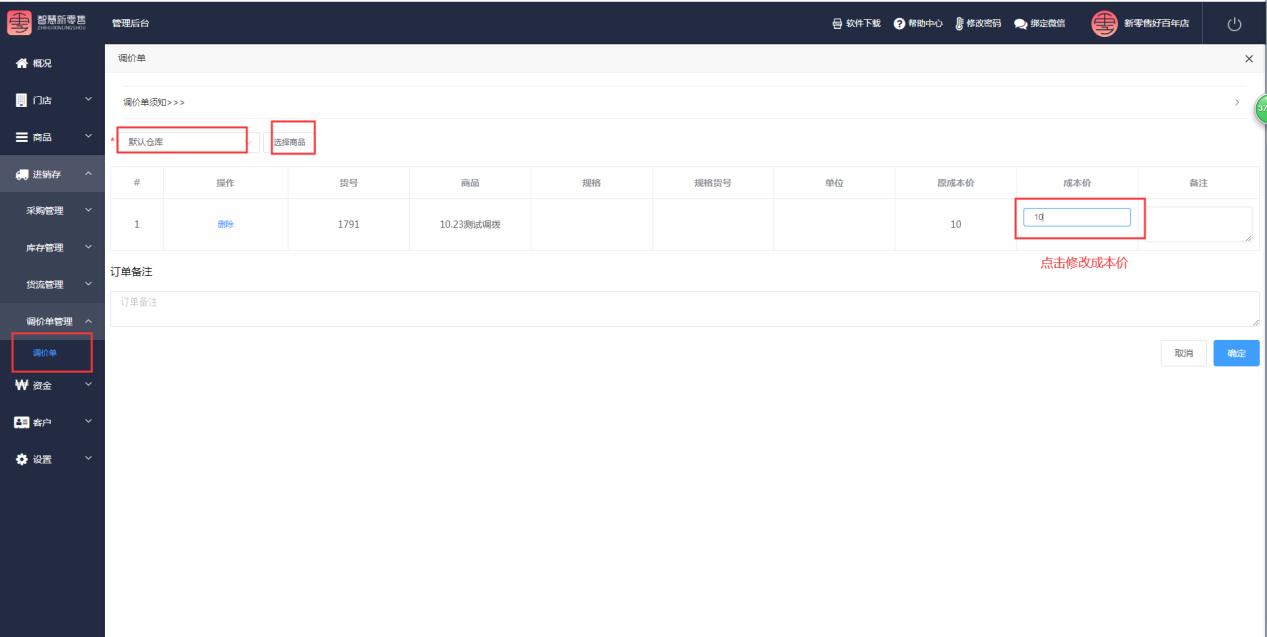This screenshot has height=637, width=1267.
Task: Click the 取消 button
Action: pyautogui.click(x=1184, y=353)
